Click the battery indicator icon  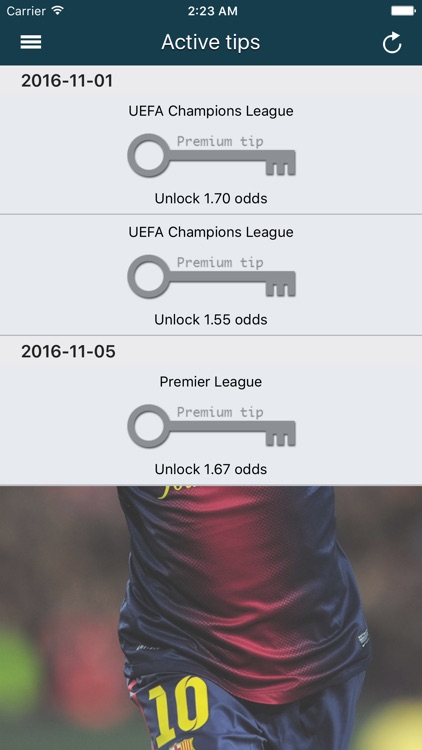click(x=403, y=11)
